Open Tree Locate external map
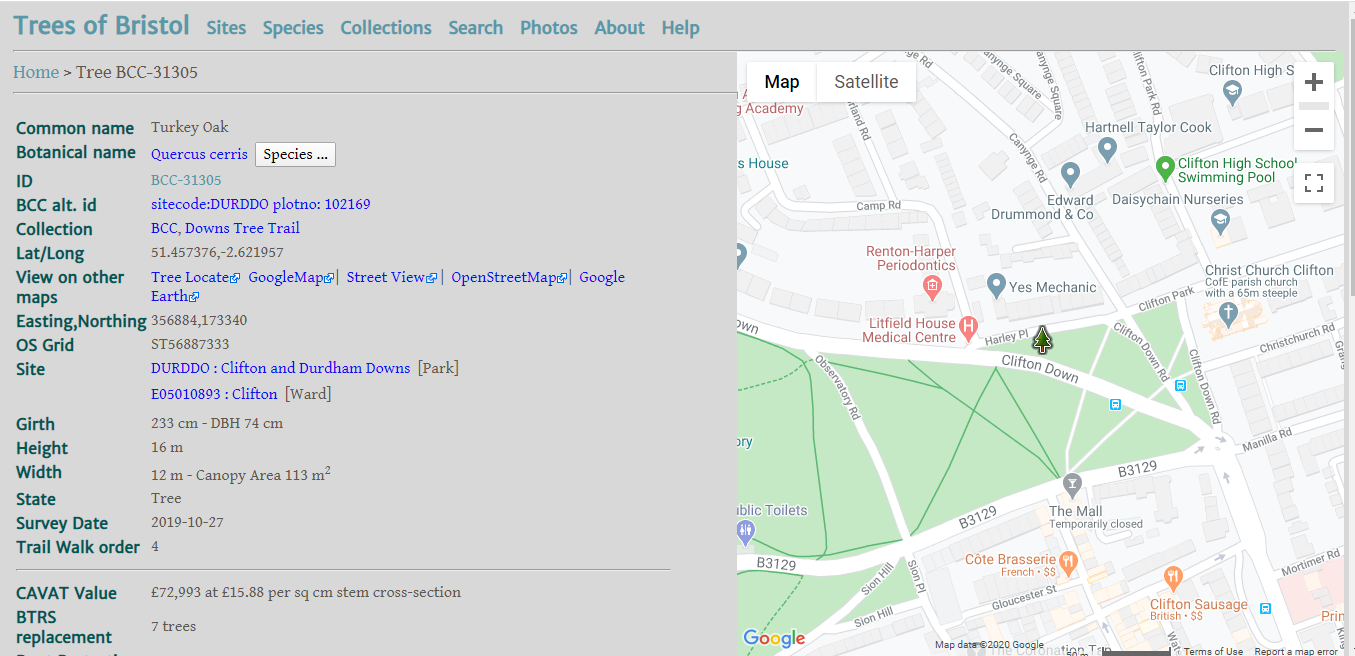 195,277
